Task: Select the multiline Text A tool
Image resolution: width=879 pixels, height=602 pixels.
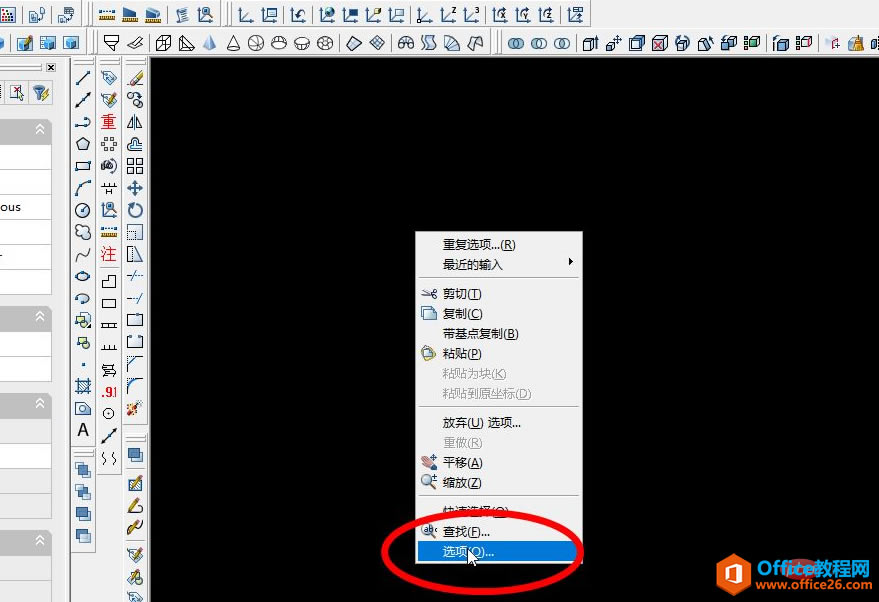Action: [x=83, y=430]
